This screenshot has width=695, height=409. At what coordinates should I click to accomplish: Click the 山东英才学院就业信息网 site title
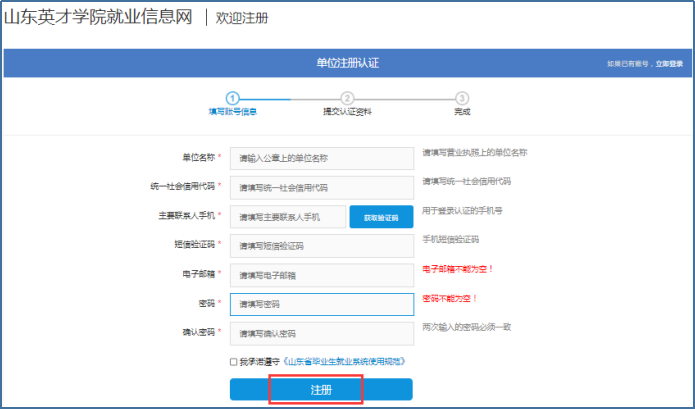click(x=98, y=17)
